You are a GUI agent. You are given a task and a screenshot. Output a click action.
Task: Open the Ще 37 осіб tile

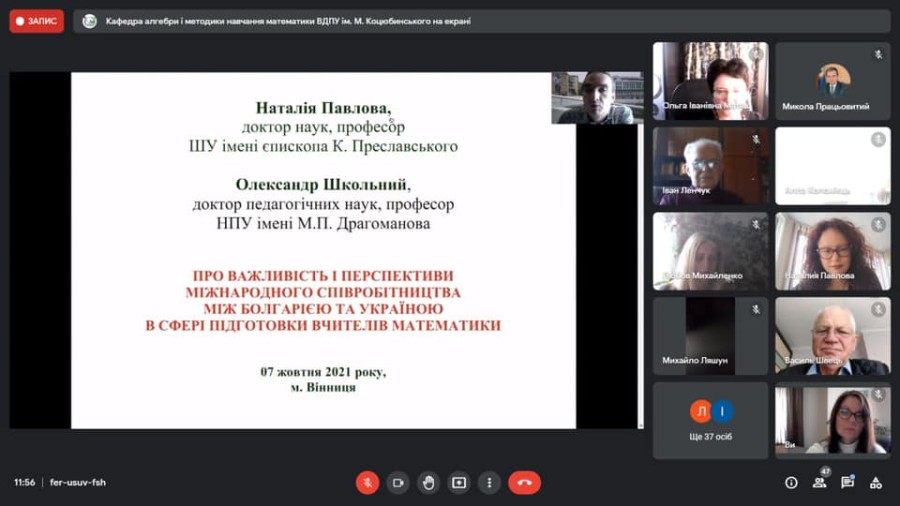click(711, 421)
